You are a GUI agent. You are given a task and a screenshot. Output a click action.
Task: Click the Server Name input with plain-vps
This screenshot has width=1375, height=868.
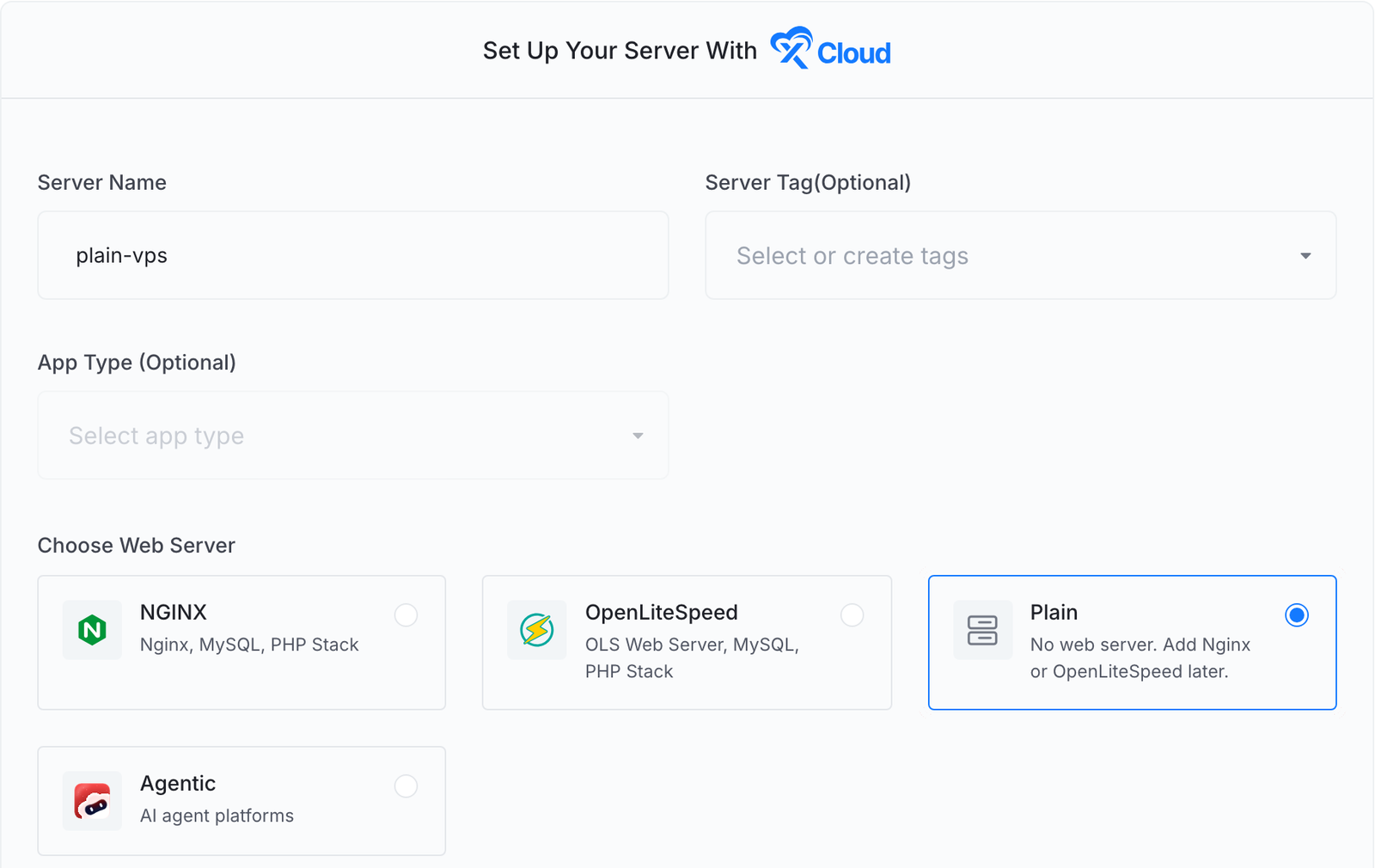pyautogui.click(x=353, y=255)
